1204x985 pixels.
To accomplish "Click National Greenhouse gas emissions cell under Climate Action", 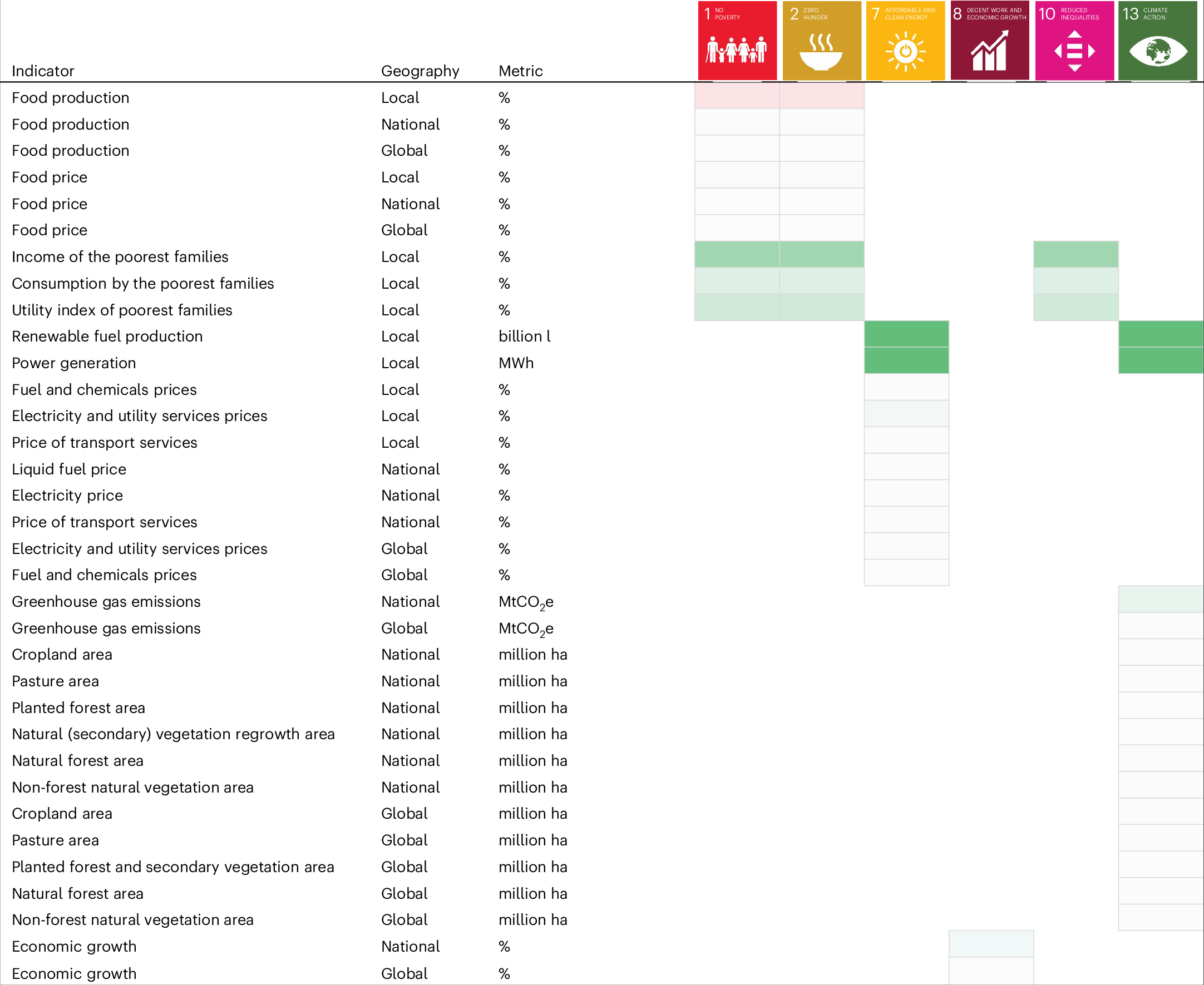I will click(1160, 599).
